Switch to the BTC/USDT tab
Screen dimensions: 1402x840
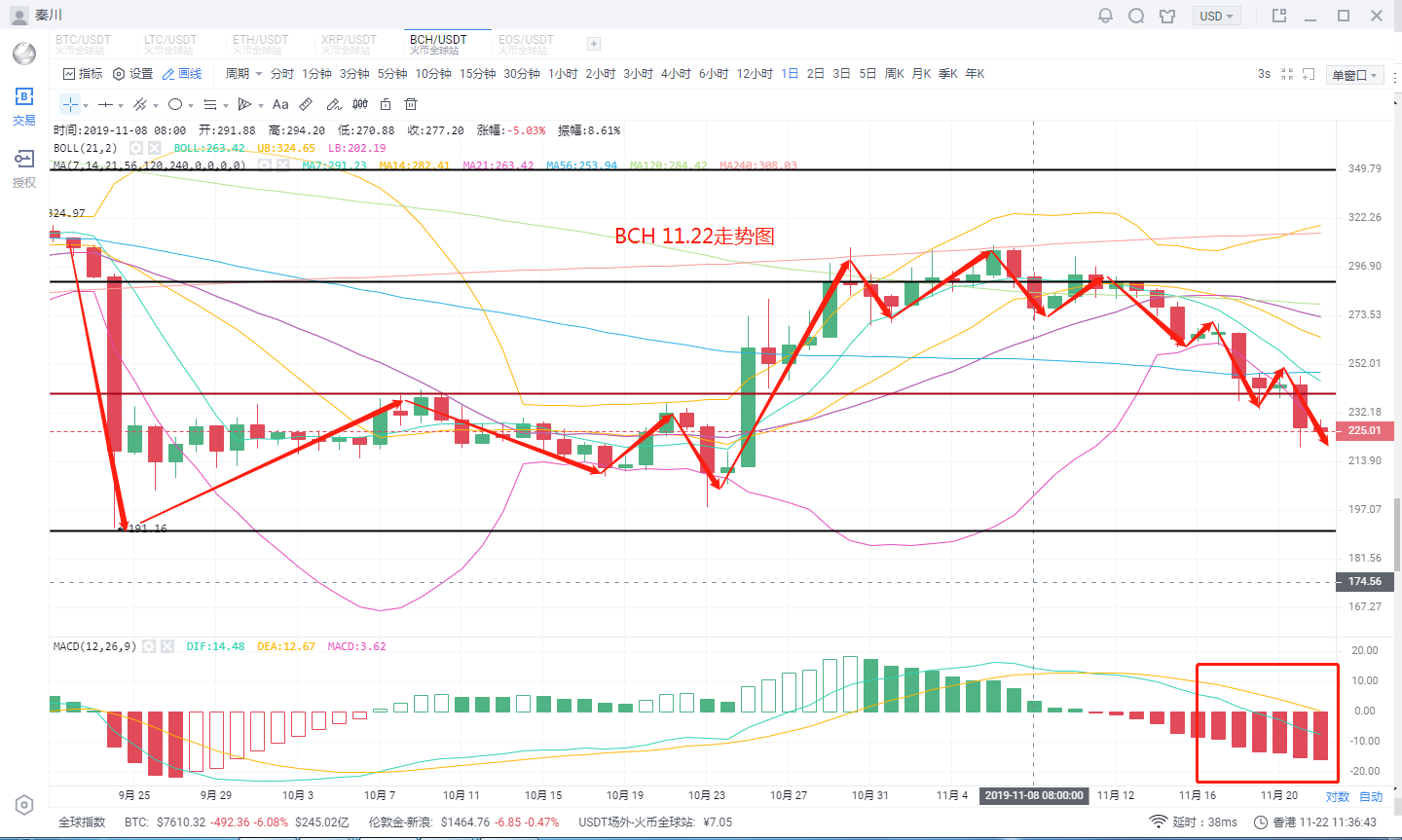coord(83,44)
